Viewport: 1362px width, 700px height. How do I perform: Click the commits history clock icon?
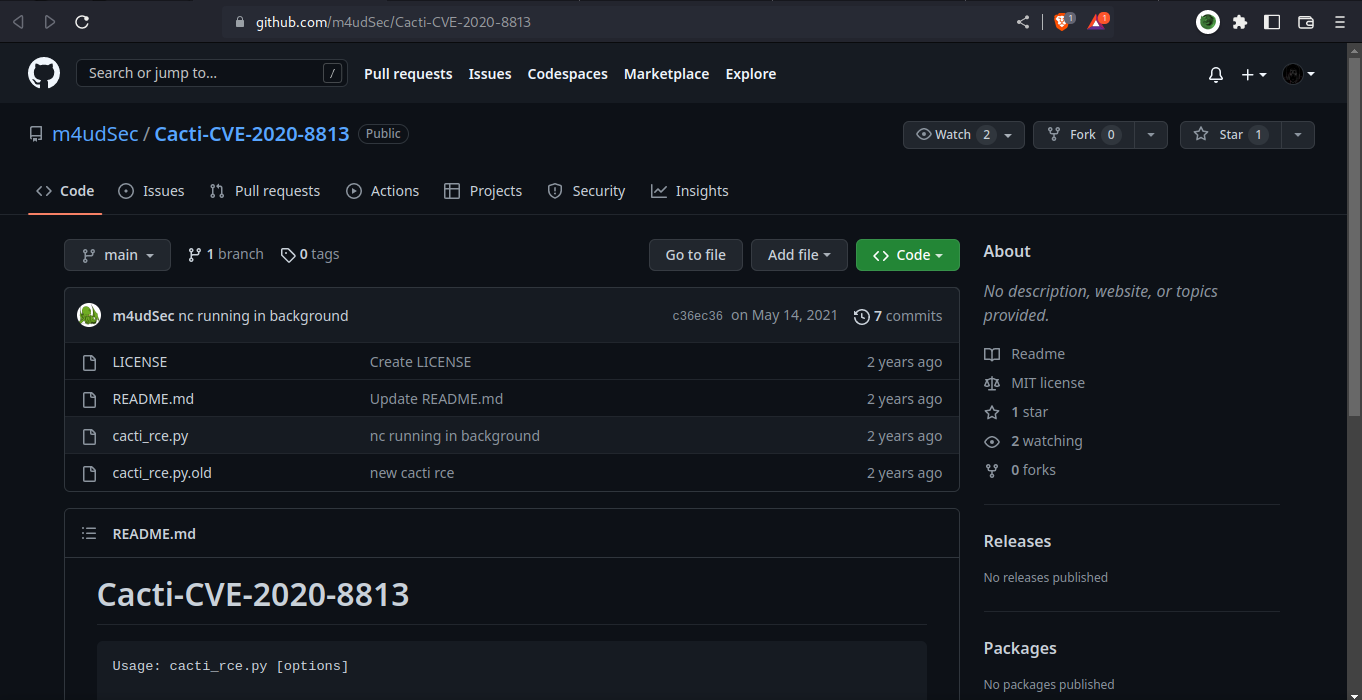coord(861,316)
